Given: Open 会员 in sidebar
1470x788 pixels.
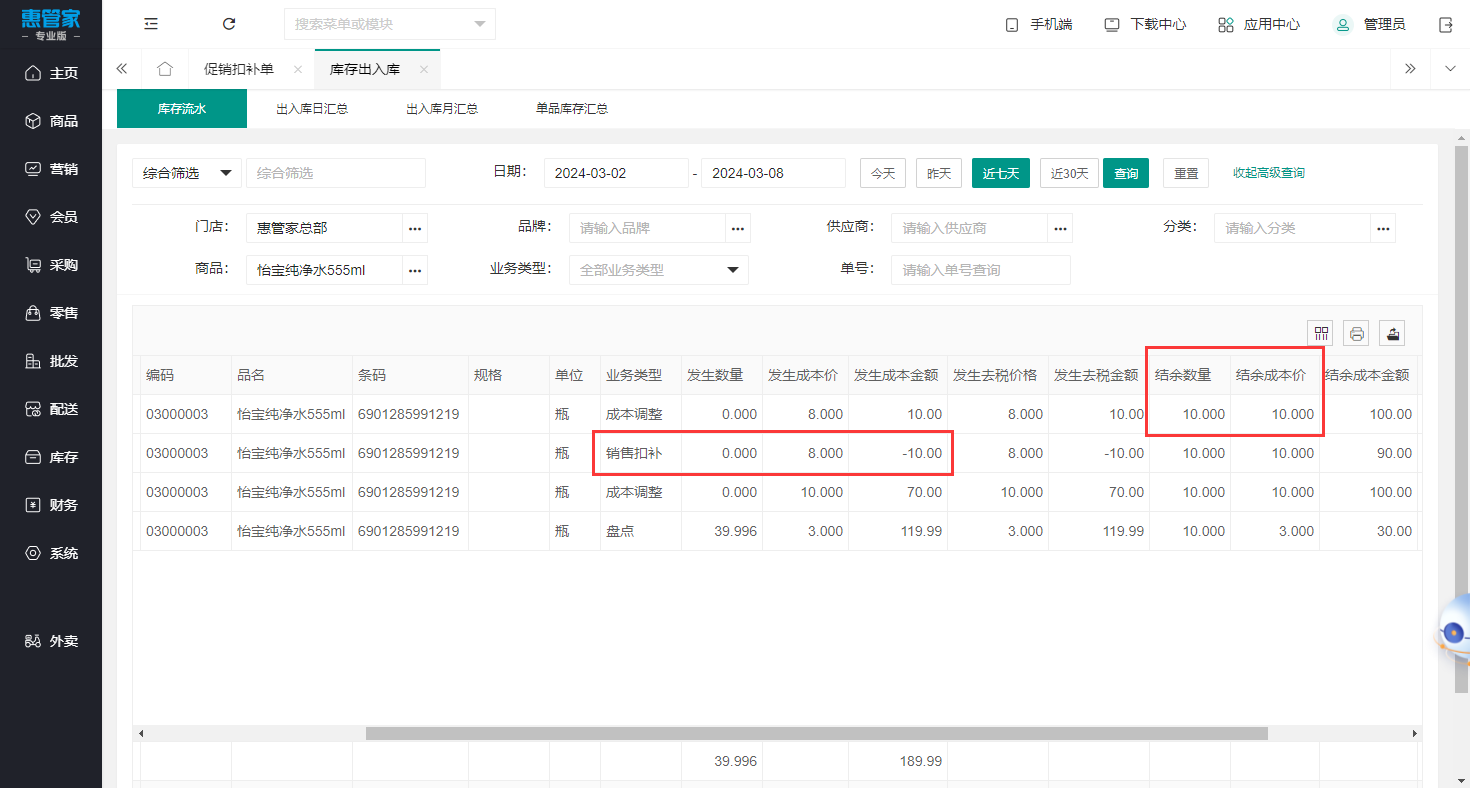Looking at the screenshot, I should click(51, 217).
